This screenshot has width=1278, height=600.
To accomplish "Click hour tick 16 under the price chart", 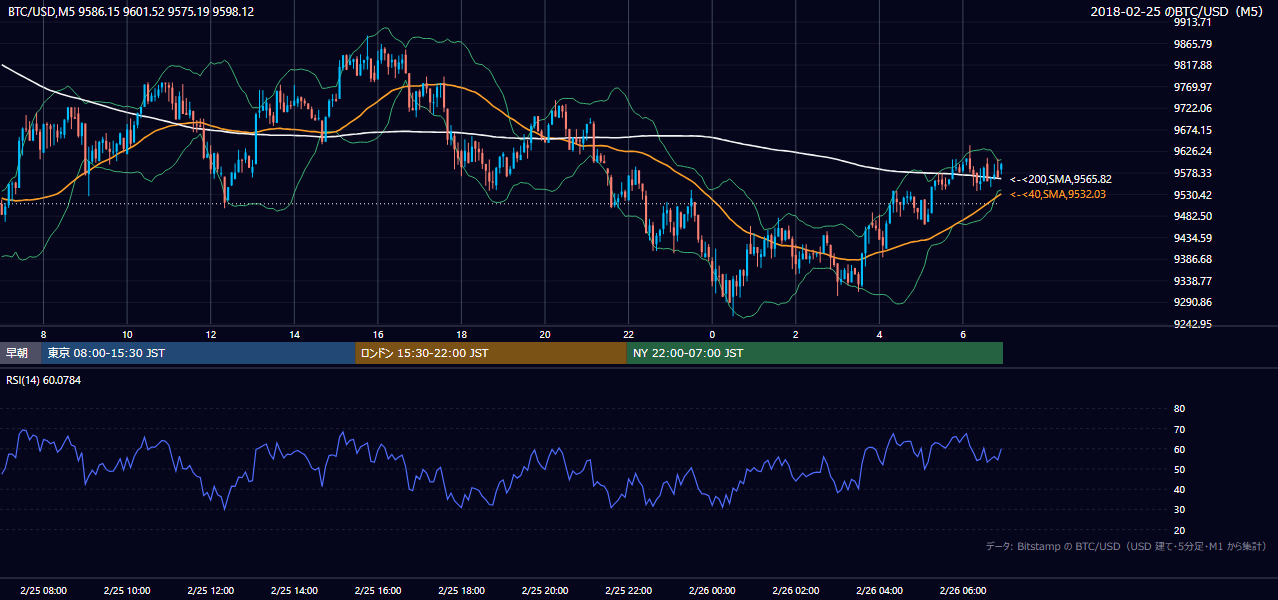I will 378,334.
